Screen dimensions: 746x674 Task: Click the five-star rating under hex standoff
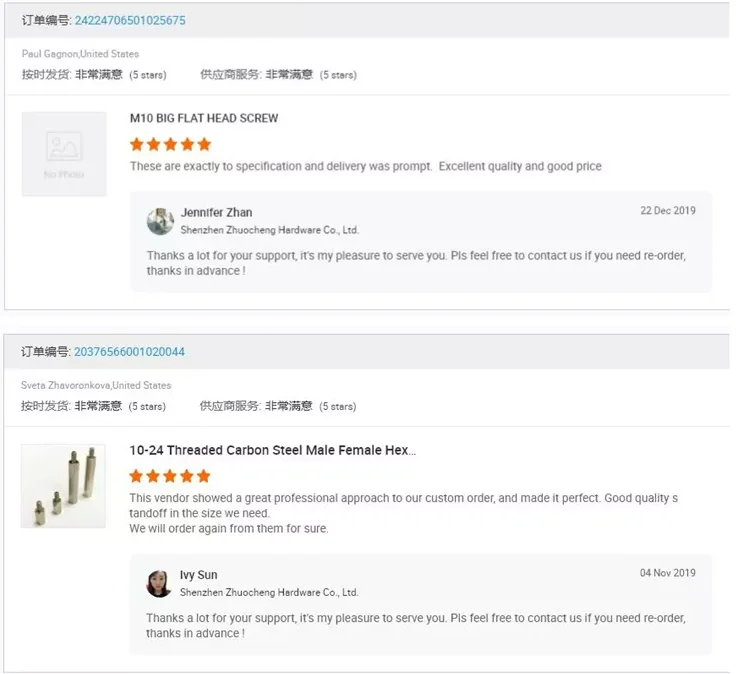click(x=170, y=476)
